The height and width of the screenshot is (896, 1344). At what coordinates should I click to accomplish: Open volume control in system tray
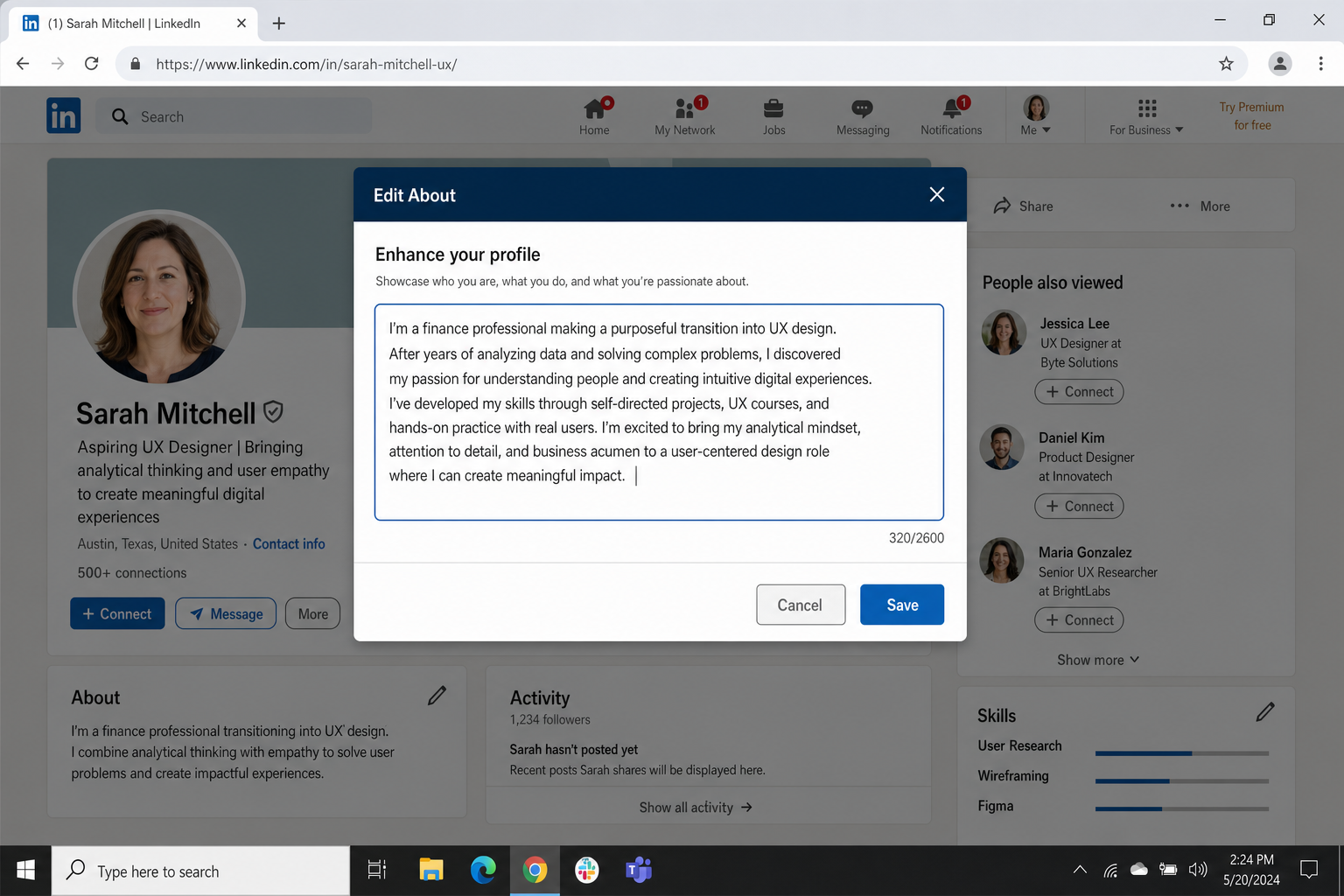point(1198,870)
